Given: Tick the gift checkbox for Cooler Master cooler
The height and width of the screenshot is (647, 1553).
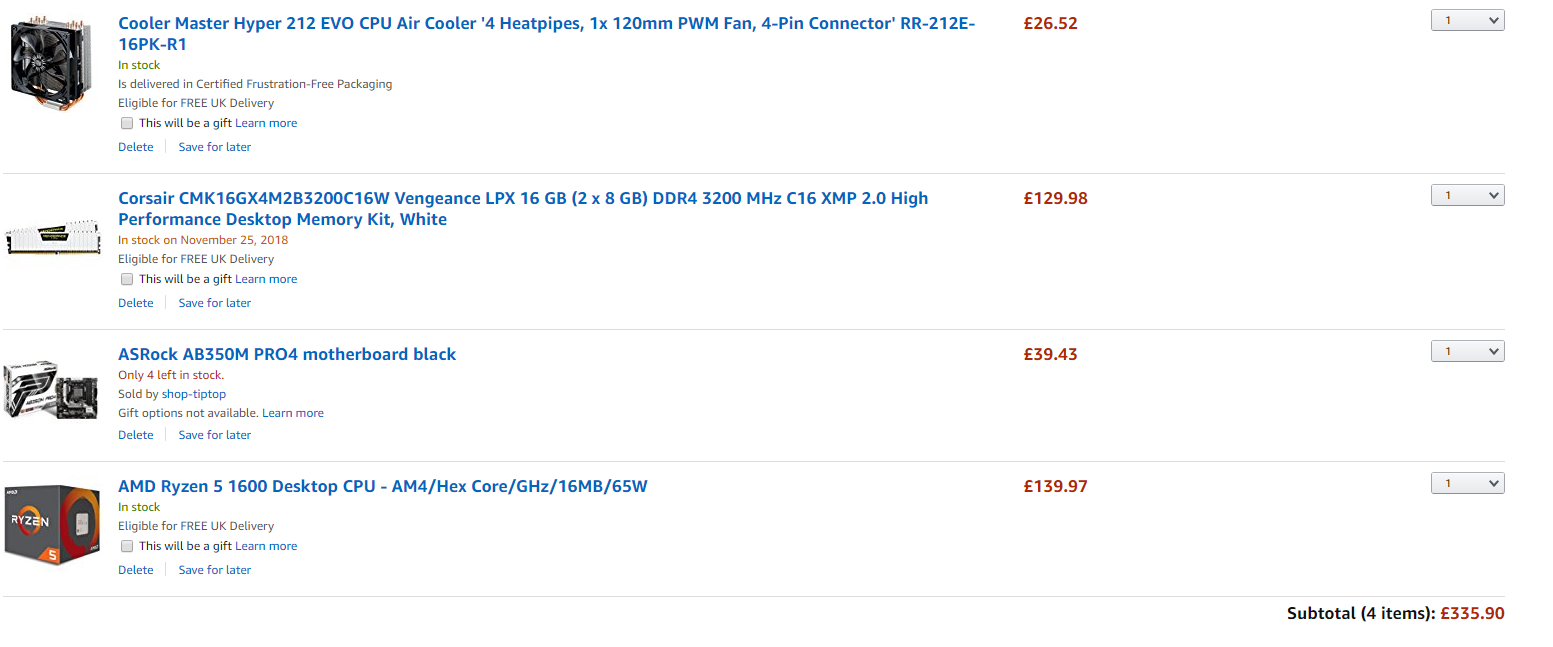Looking at the screenshot, I should point(127,124).
